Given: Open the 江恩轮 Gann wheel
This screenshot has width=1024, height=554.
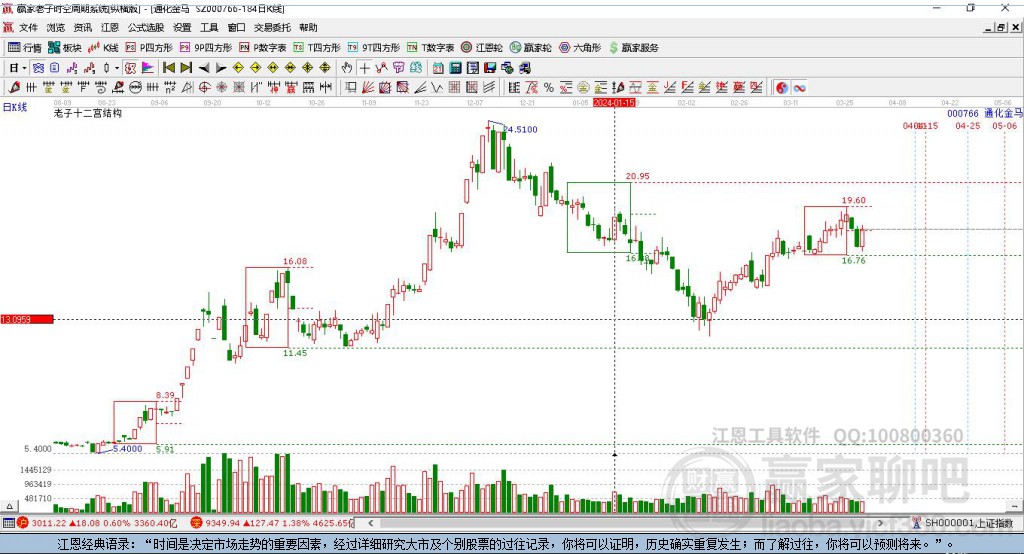Looking at the screenshot, I should pyautogui.click(x=482, y=48).
